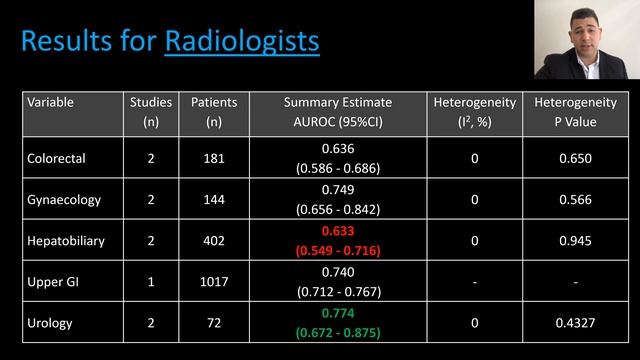The image size is (640, 360).
Task: Click the Gynaecology AUROC 0.749 cell
Action: [x=338, y=200]
